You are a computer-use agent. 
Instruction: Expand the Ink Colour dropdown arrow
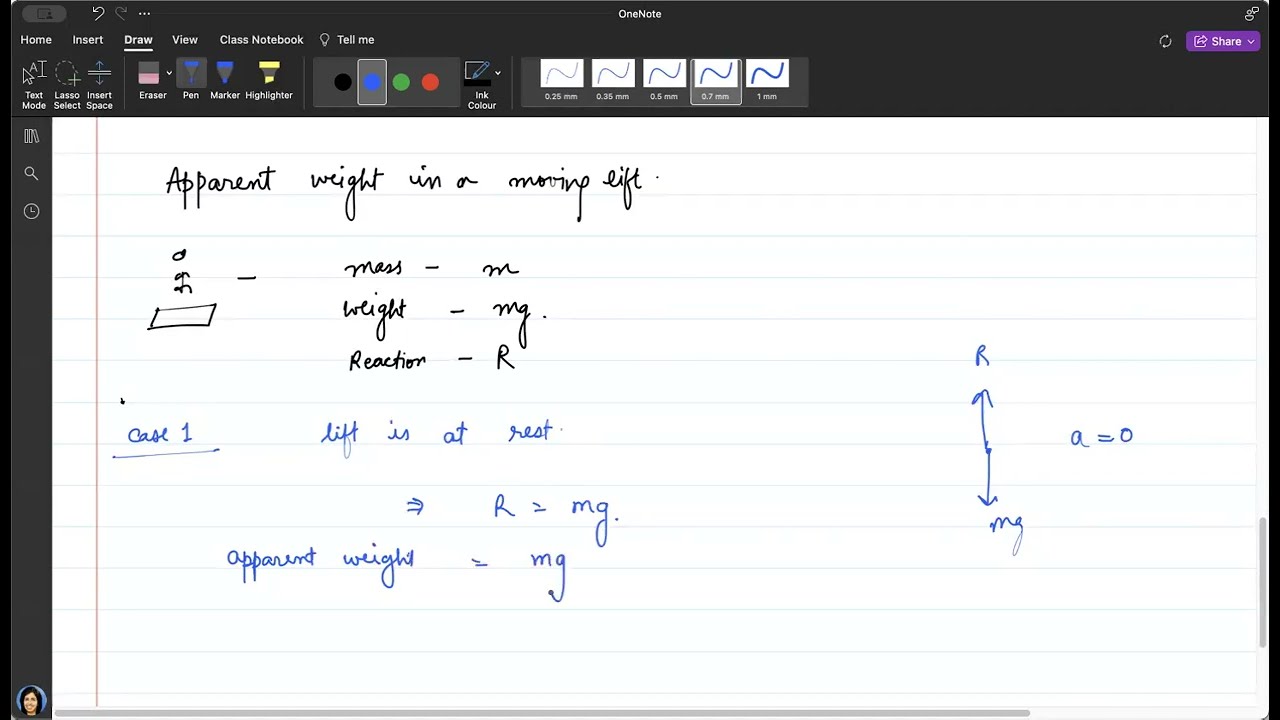click(497, 73)
